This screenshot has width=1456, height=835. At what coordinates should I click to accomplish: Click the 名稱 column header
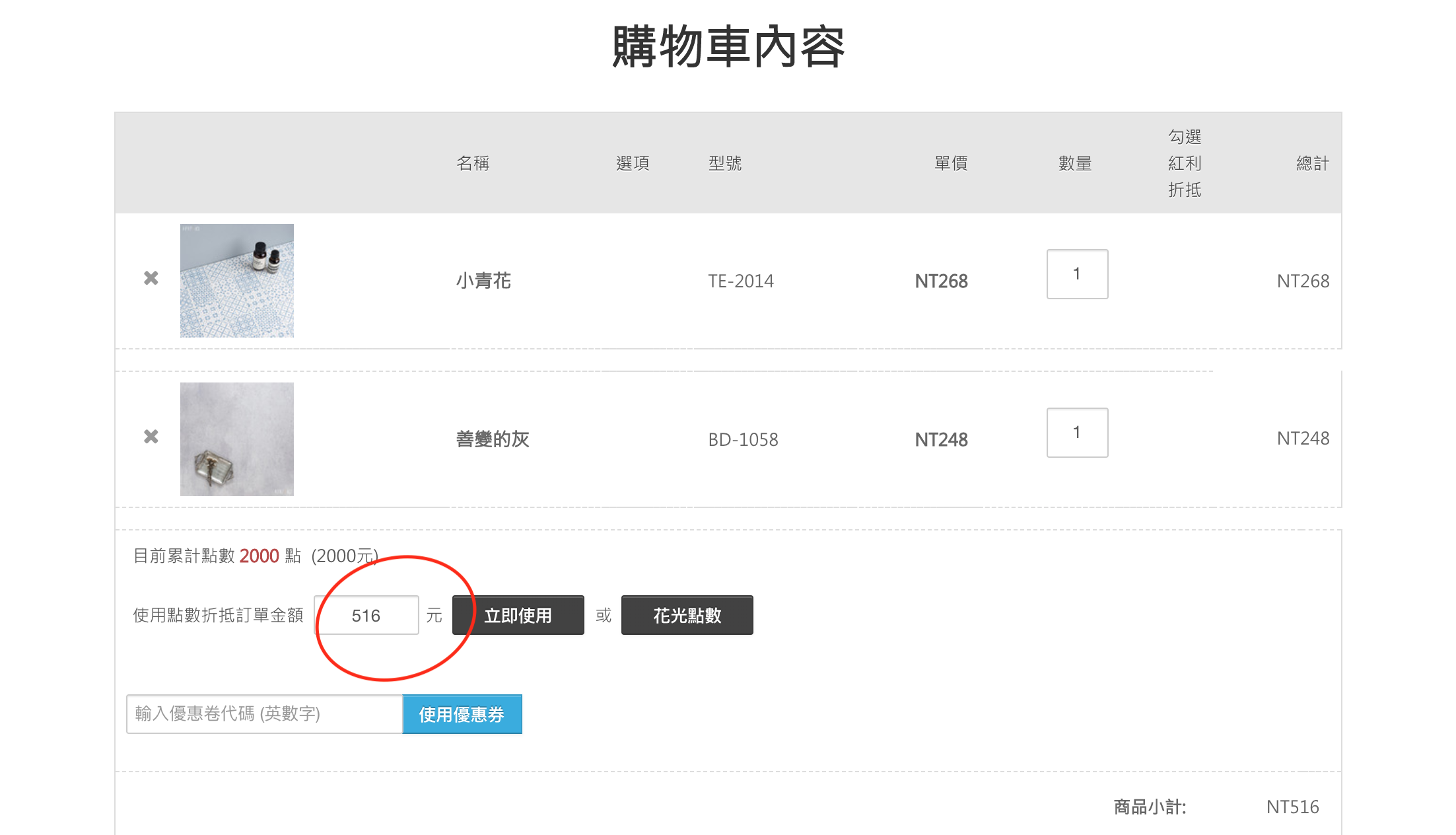tap(473, 163)
